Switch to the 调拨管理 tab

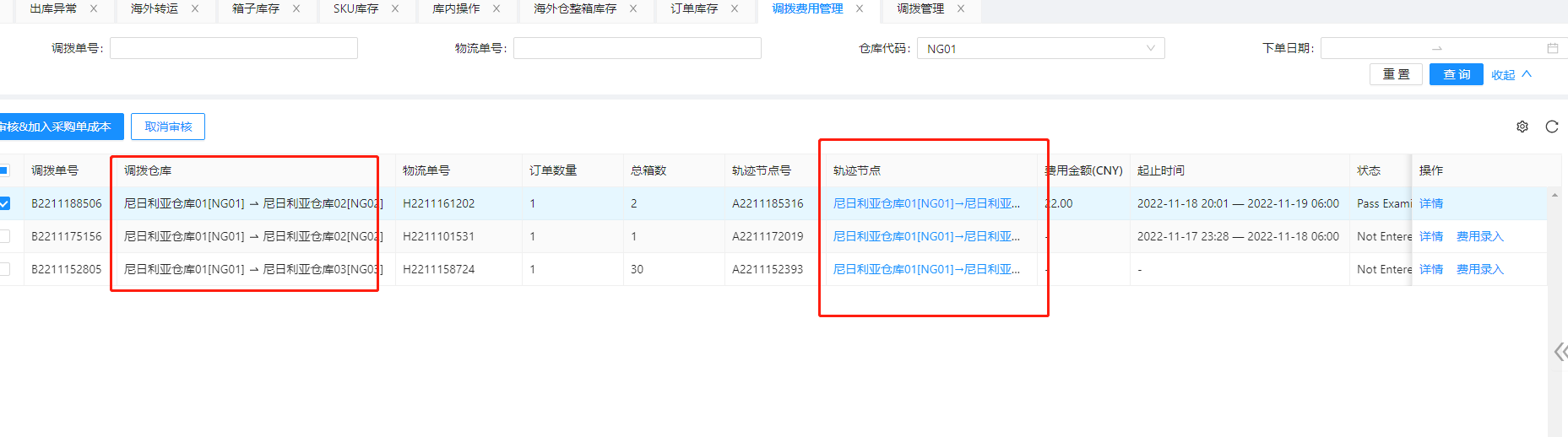[x=920, y=8]
